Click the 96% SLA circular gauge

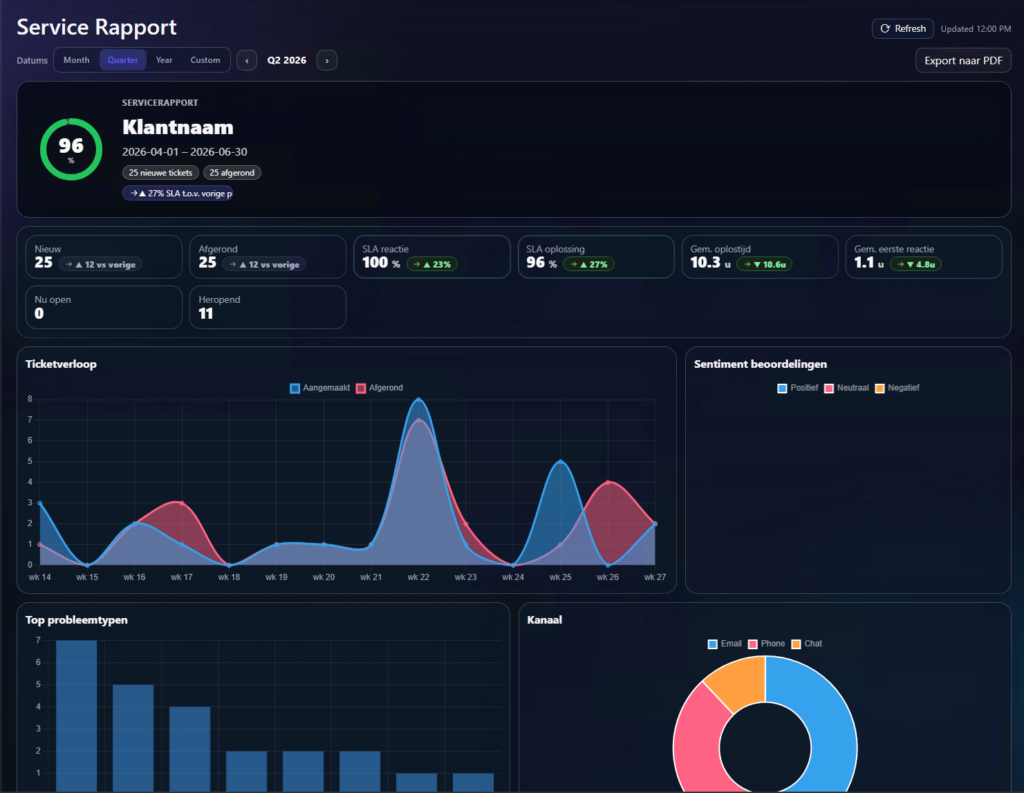71,150
